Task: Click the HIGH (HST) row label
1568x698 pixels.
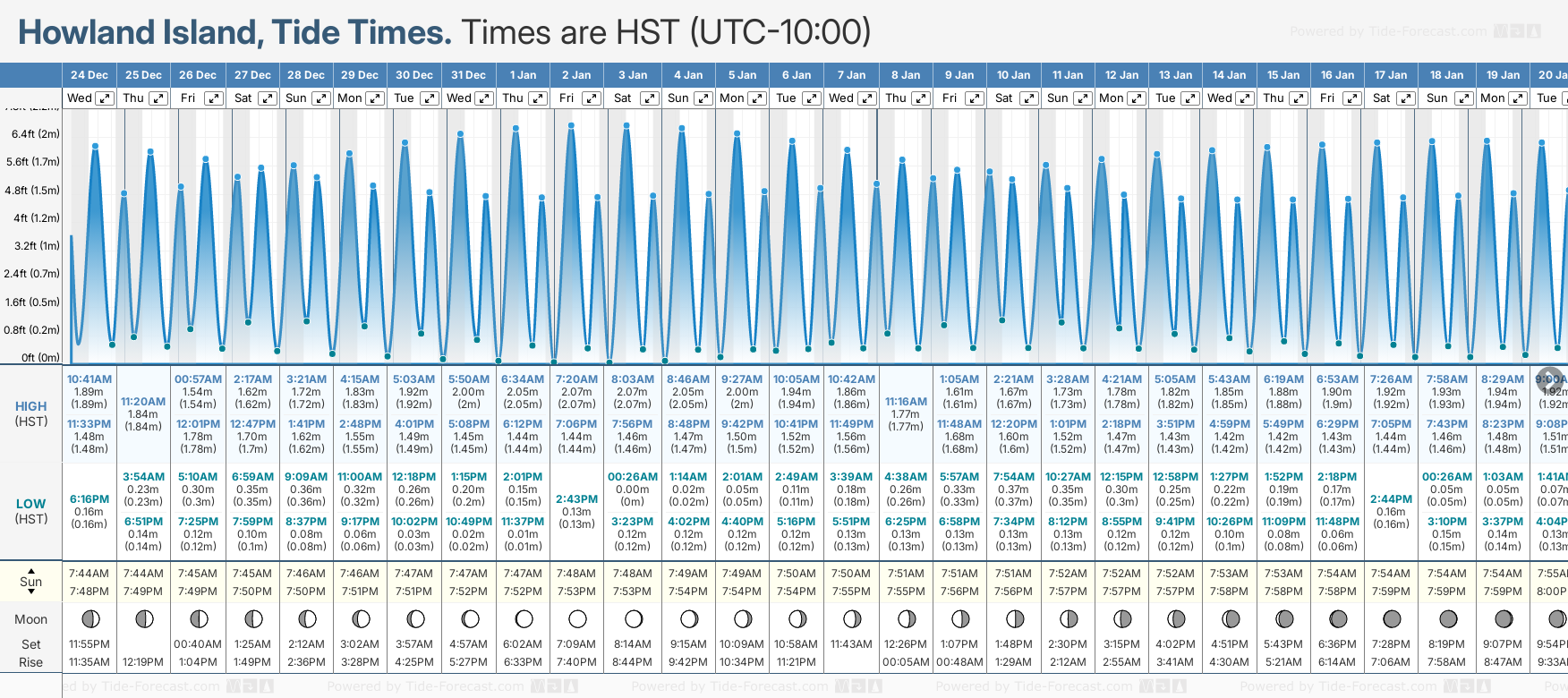Action: click(31, 413)
